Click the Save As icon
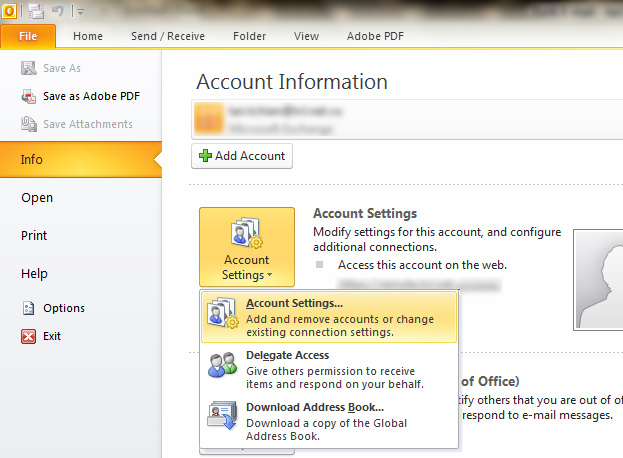 (x=29, y=68)
